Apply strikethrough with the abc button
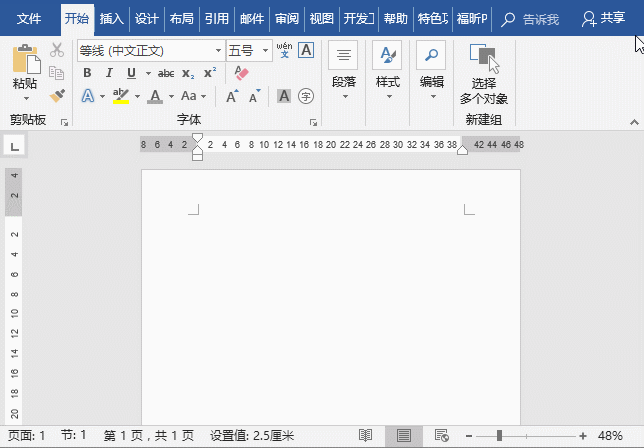The width and height of the screenshot is (644, 448). coord(166,73)
